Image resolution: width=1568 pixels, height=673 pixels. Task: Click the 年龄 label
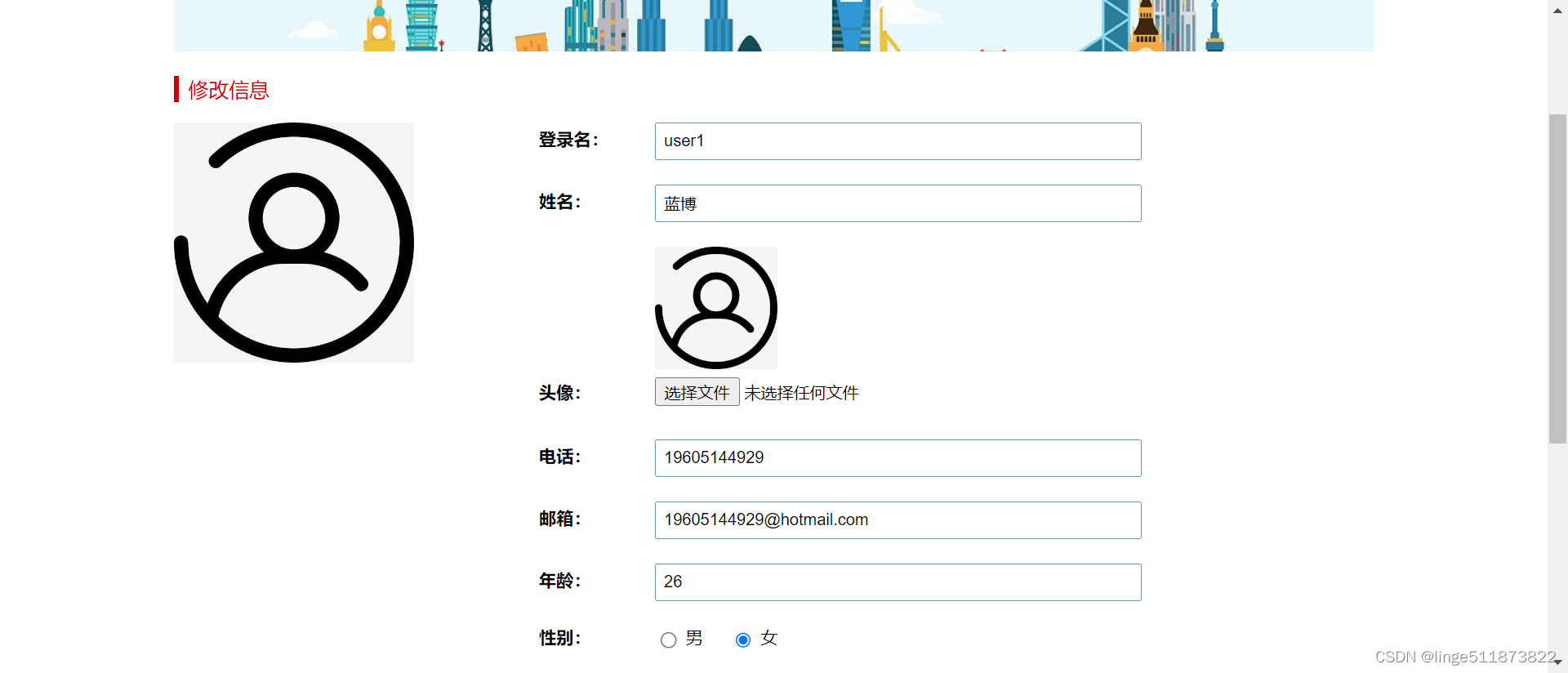pos(559,582)
